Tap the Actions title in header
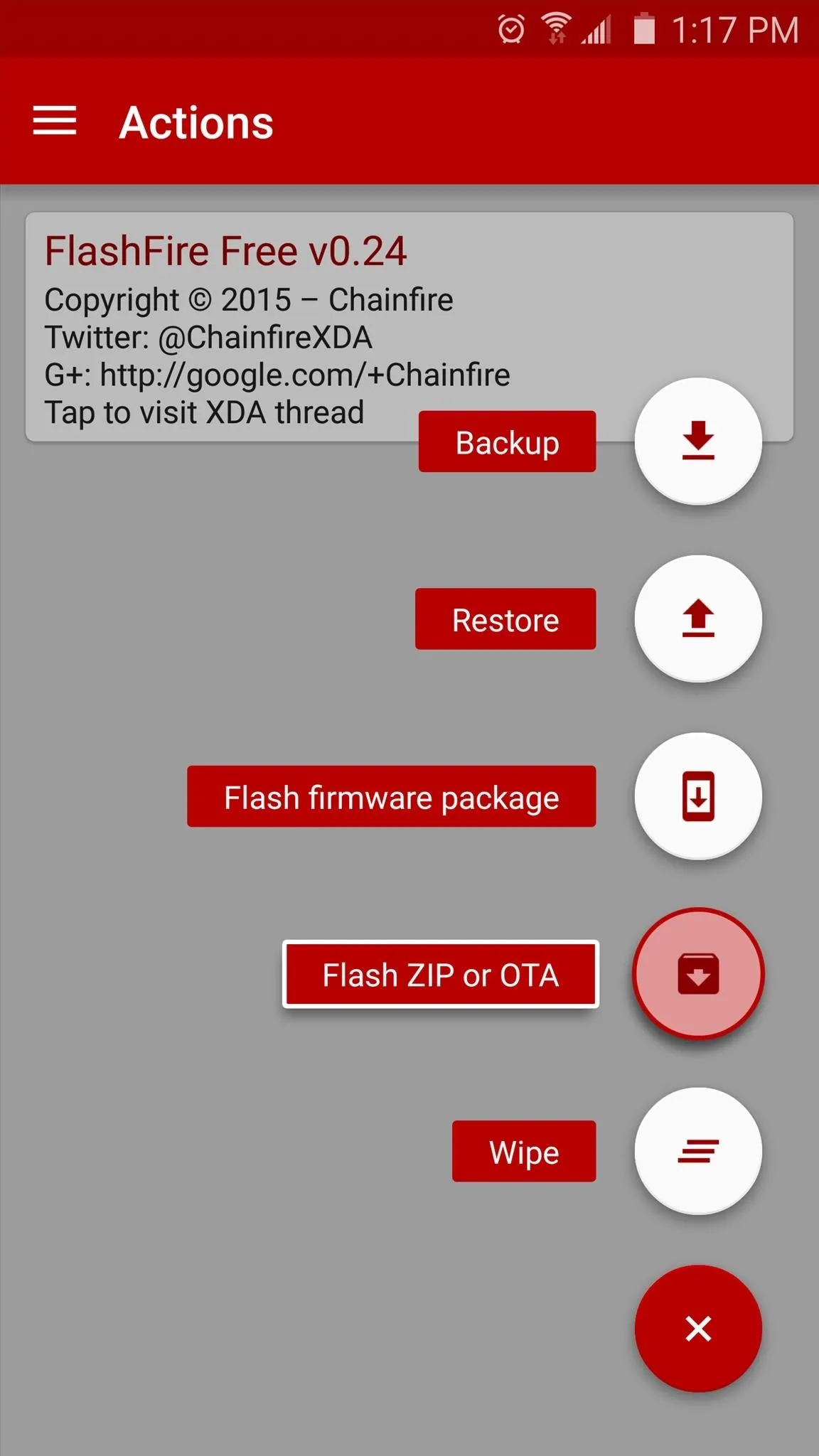 [196, 123]
